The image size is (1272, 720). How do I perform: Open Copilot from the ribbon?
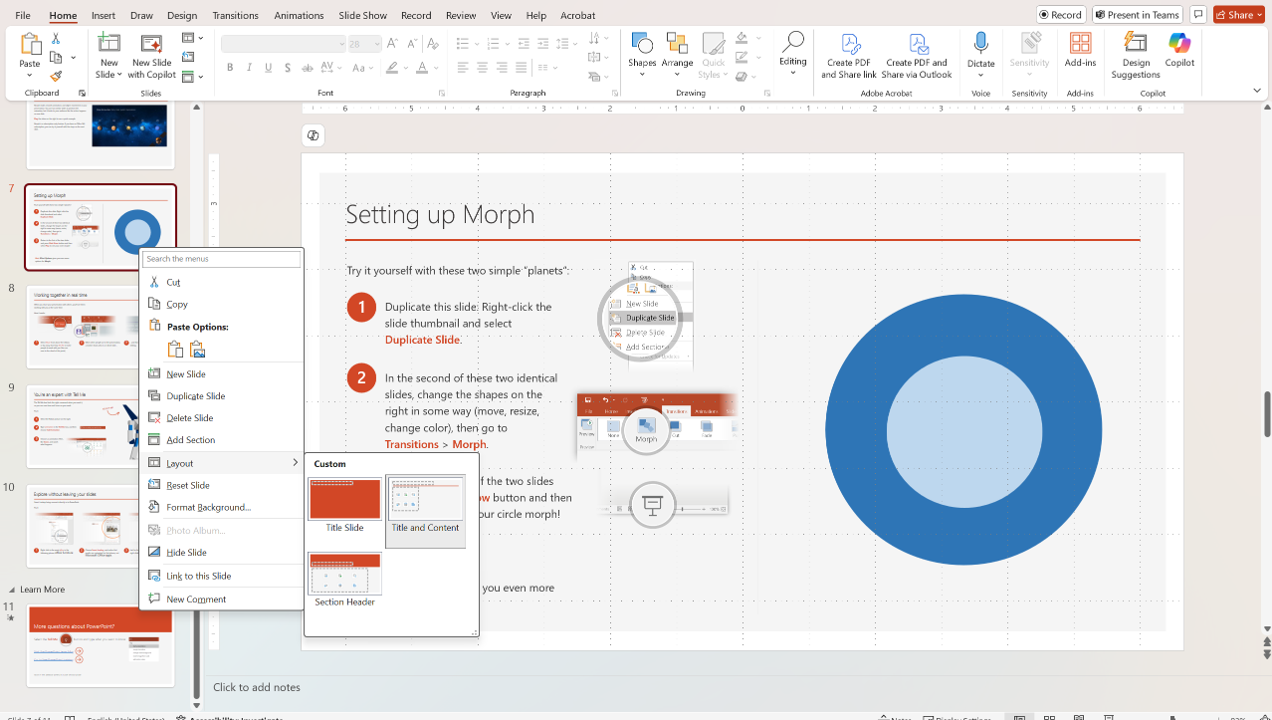pos(1179,44)
